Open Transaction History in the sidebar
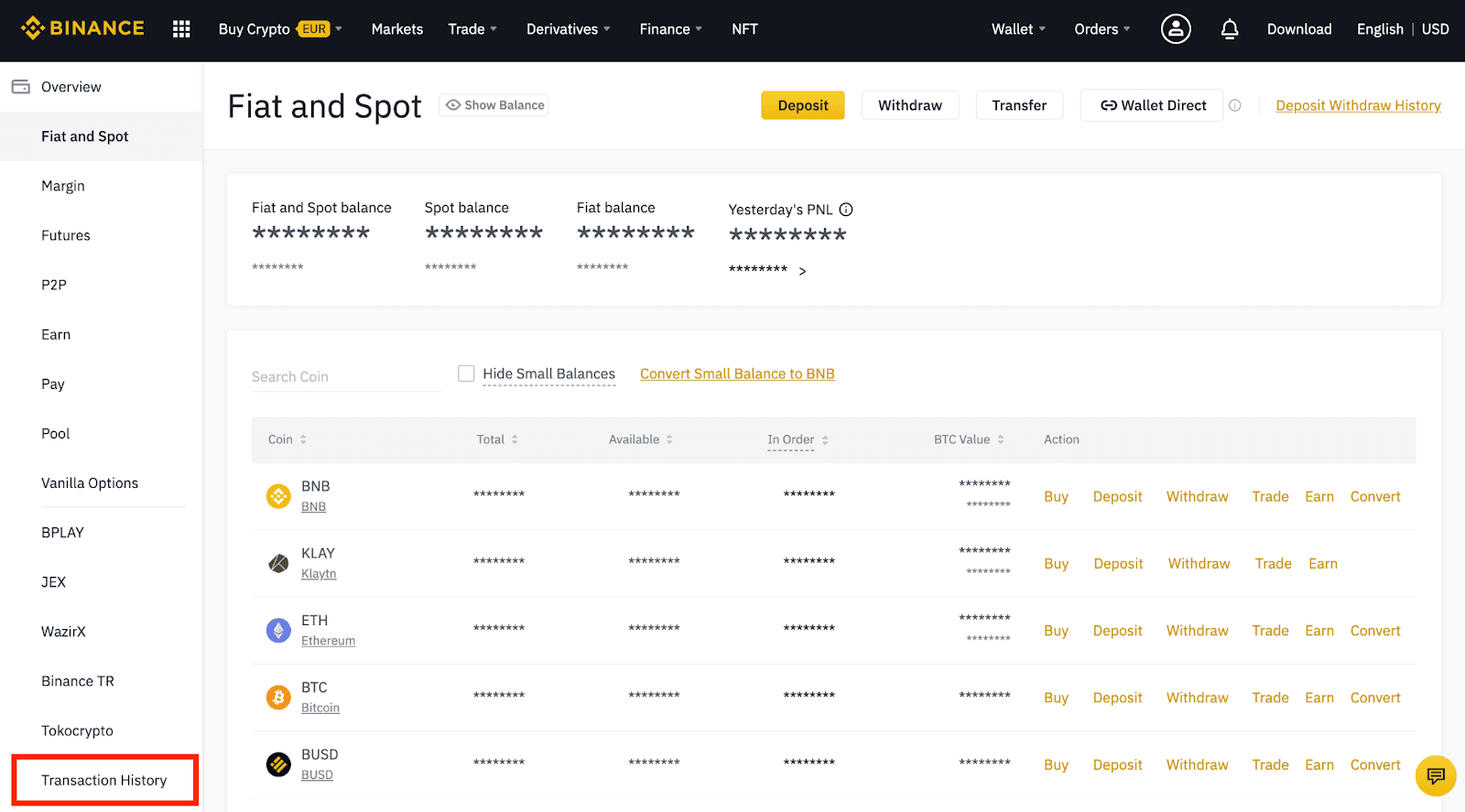This screenshot has height=812, width=1465. (x=104, y=780)
